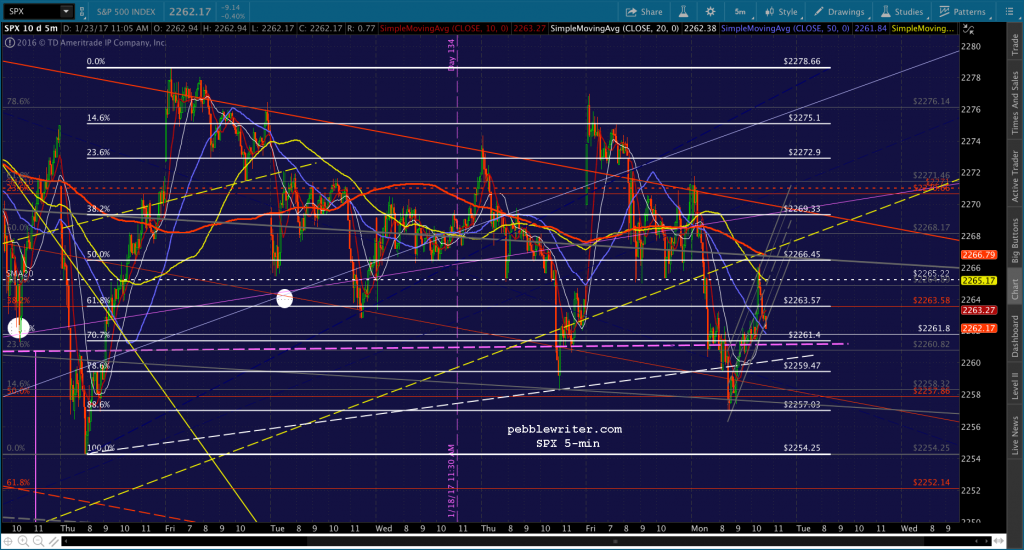Open the Times And Sales sidebar tab
This screenshot has width=1024, height=550.
1015,103
